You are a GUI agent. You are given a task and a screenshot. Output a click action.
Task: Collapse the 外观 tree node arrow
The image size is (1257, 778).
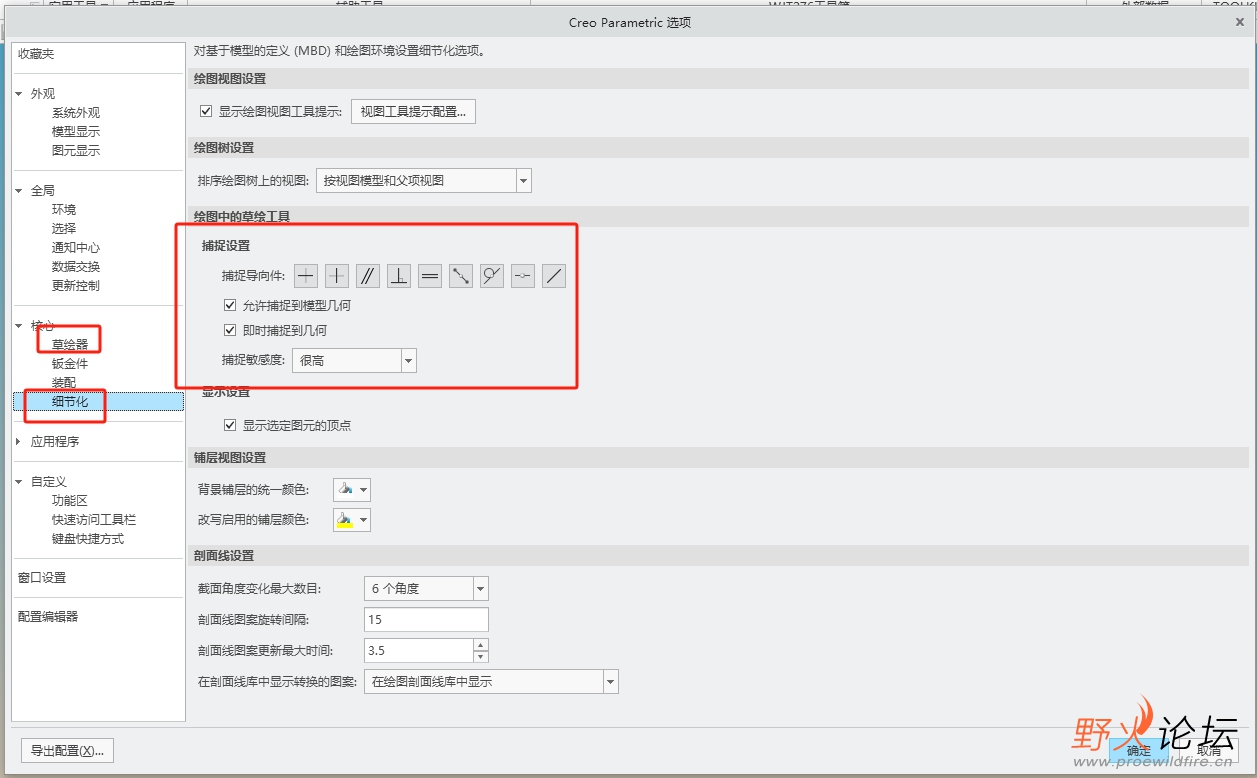point(19,93)
